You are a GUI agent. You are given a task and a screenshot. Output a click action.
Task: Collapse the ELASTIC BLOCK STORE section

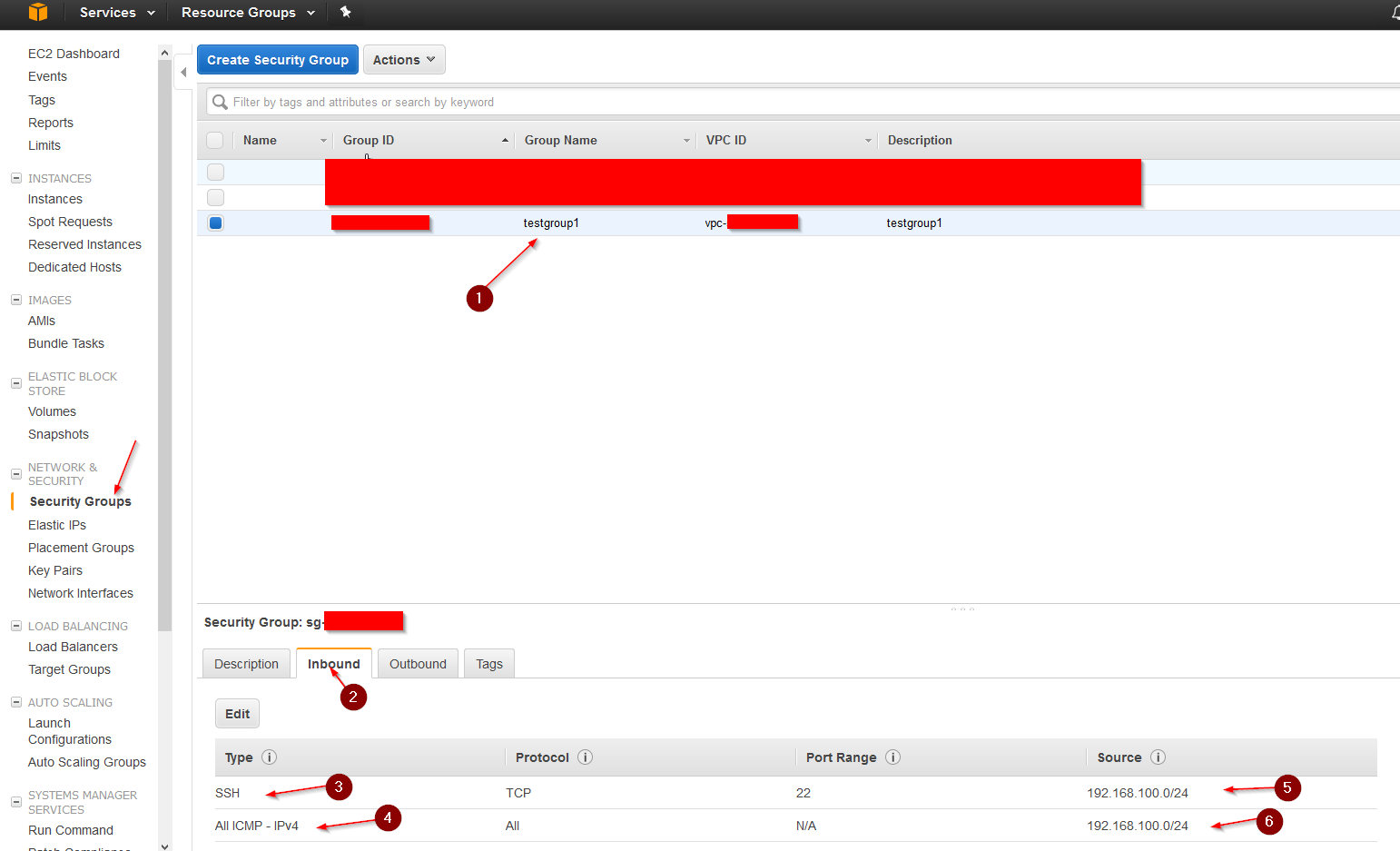(x=16, y=383)
